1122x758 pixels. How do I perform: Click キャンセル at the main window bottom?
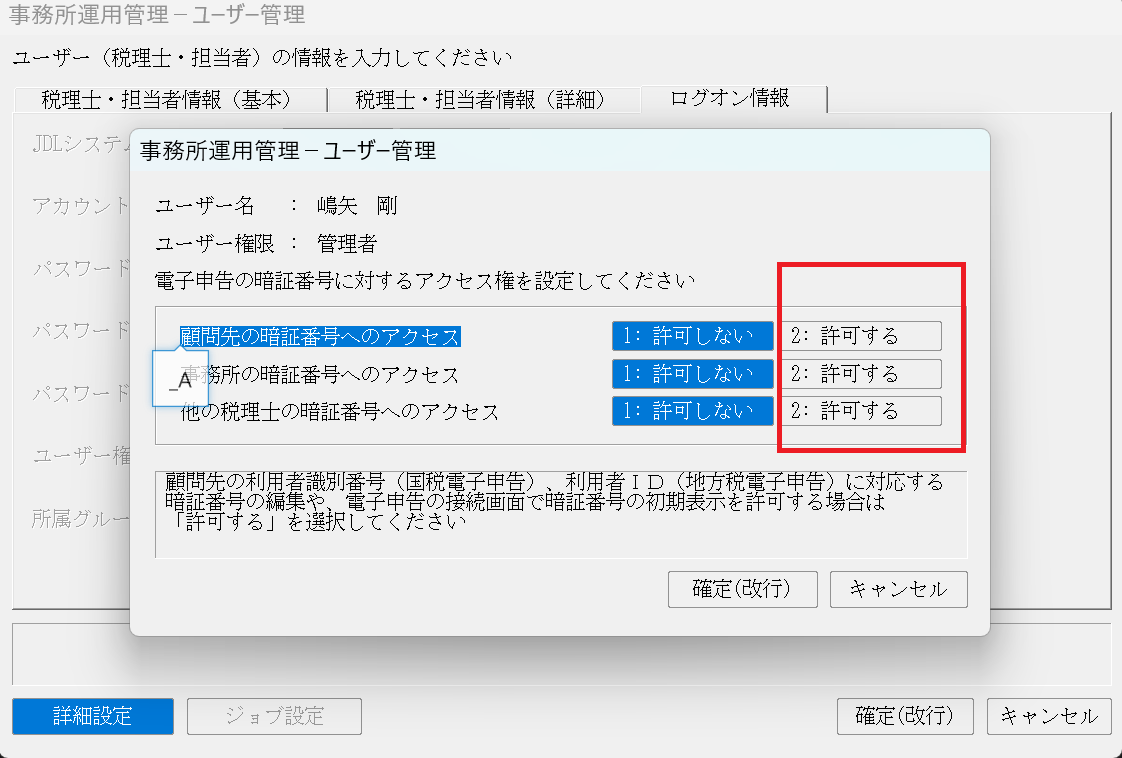tap(1048, 716)
